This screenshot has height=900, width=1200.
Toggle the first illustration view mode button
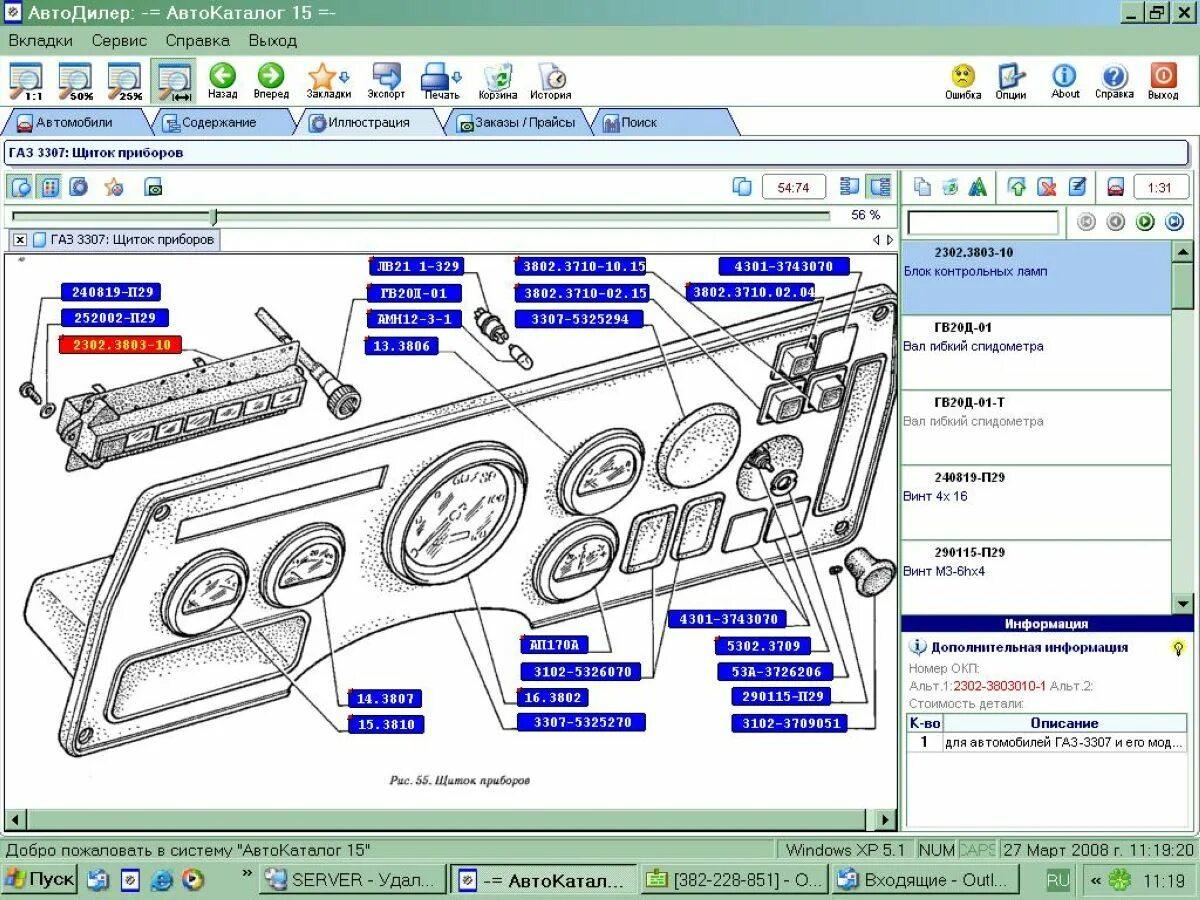click(21, 187)
